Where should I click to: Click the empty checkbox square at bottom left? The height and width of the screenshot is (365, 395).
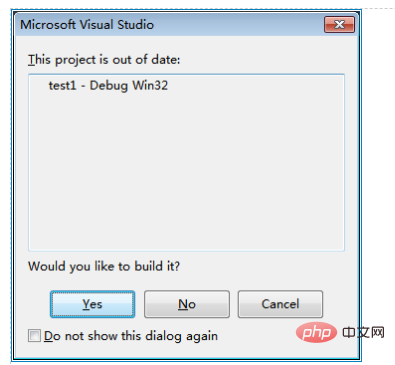34,336
